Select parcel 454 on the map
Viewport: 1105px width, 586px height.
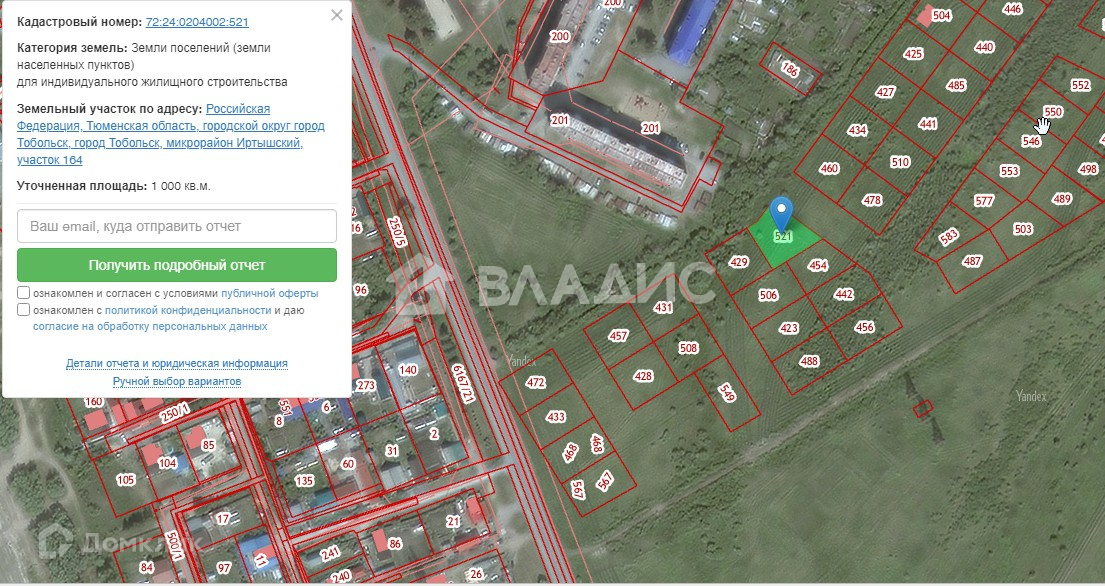point(817,266)
